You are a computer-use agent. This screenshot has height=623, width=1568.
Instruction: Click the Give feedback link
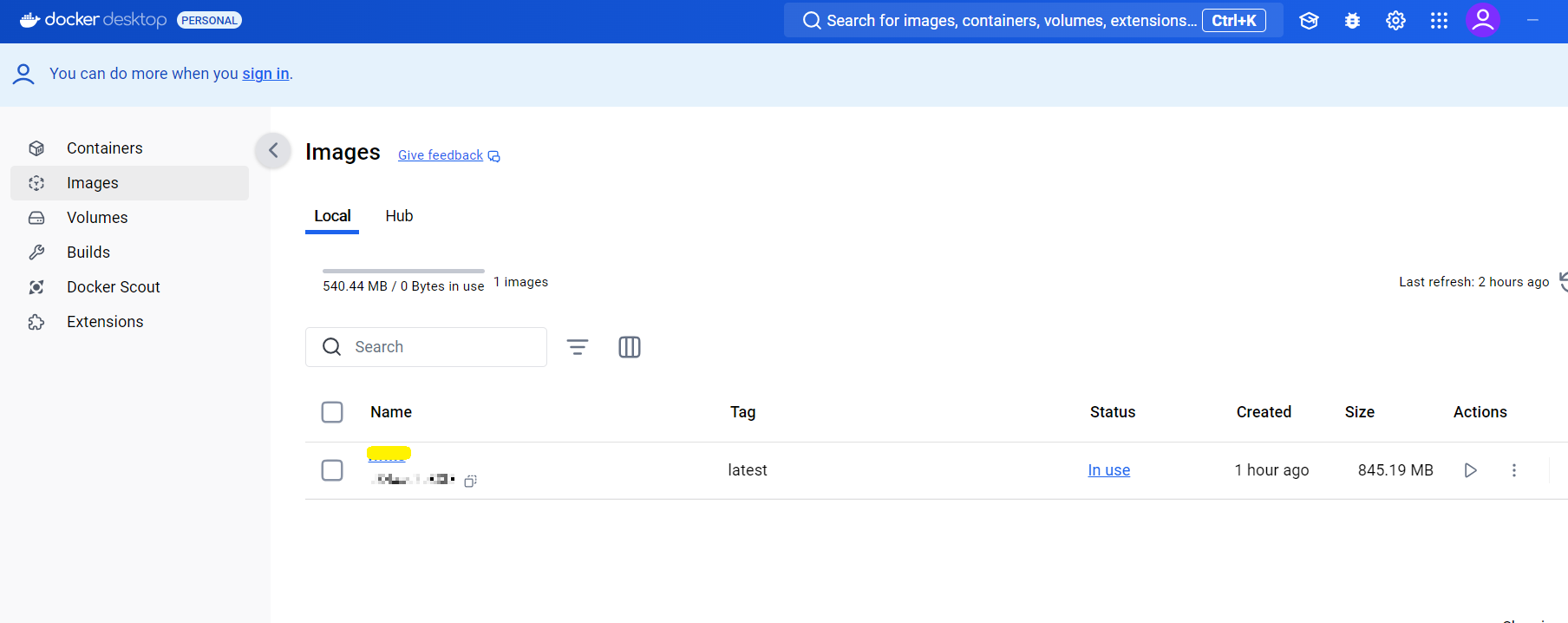coord(441,155)
